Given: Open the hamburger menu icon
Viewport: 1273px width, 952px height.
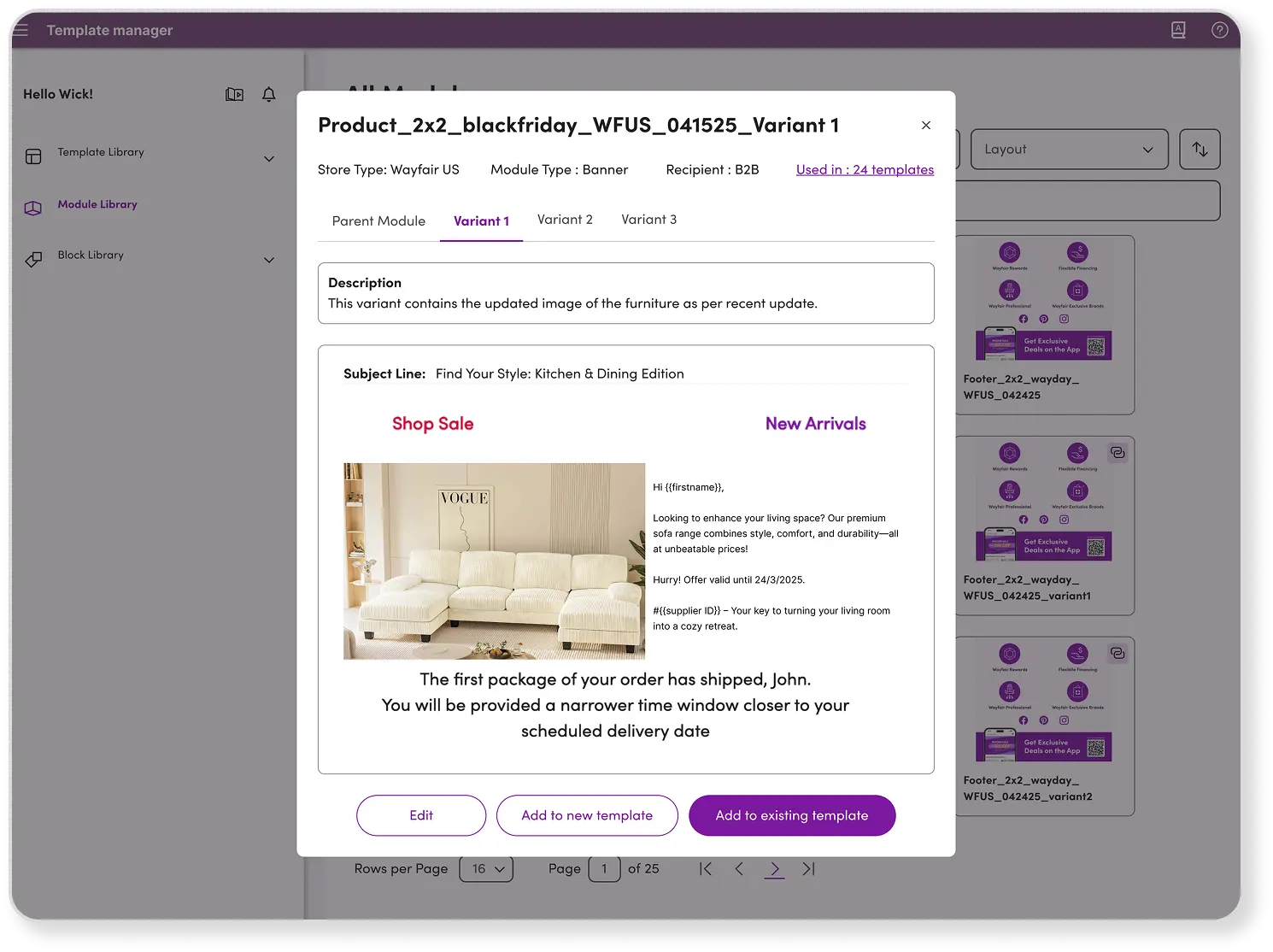Looking at the screenshot, I should click(x=20, y=30).
